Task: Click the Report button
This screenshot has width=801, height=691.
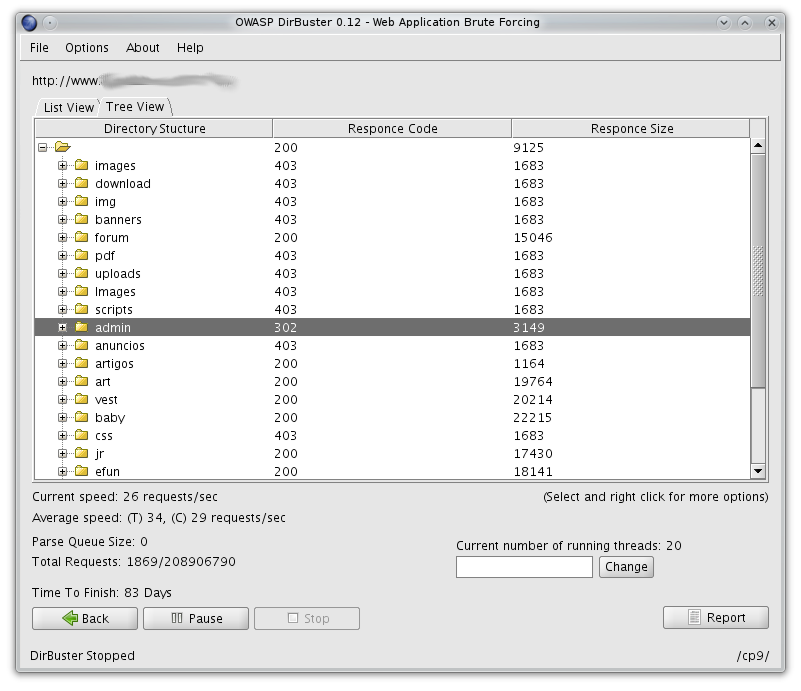Action: [x=715, y=618]
